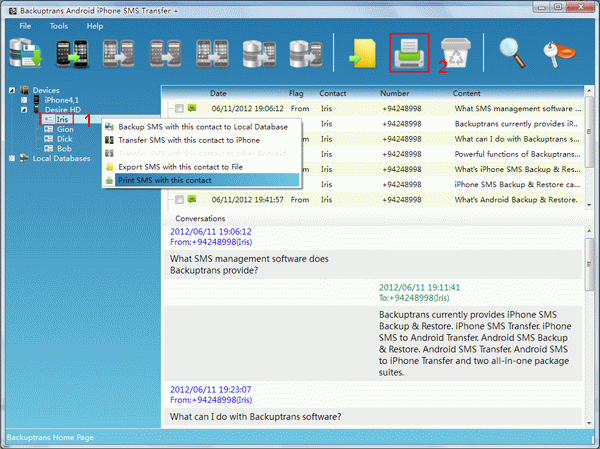The height and width of the screenshot is (449, 600).
Task: Click the magnifying glass Search icon
Action: pos(512,53)
